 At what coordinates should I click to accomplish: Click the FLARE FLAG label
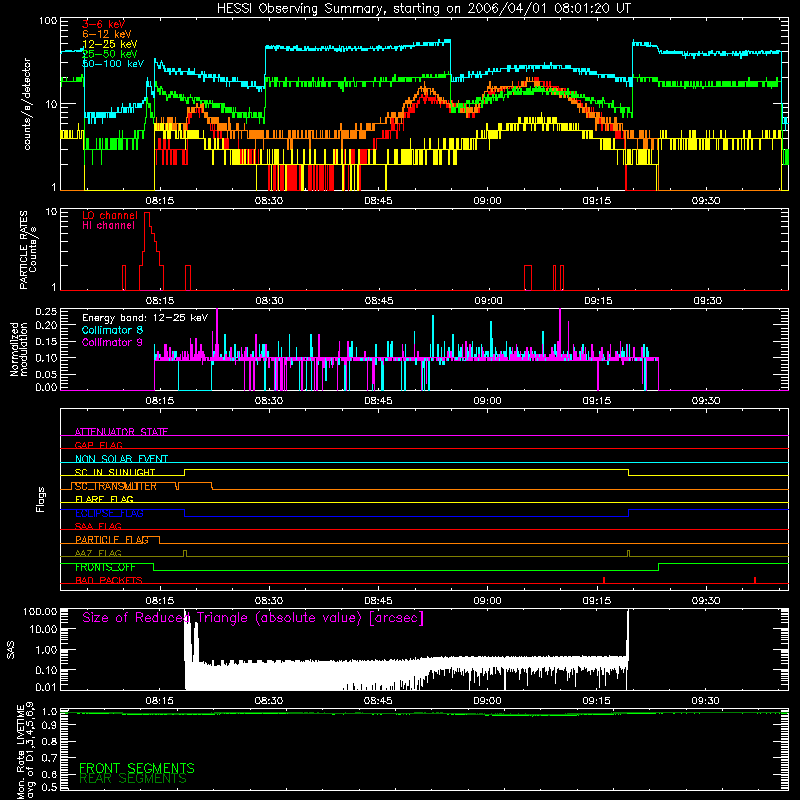[104, 499]
